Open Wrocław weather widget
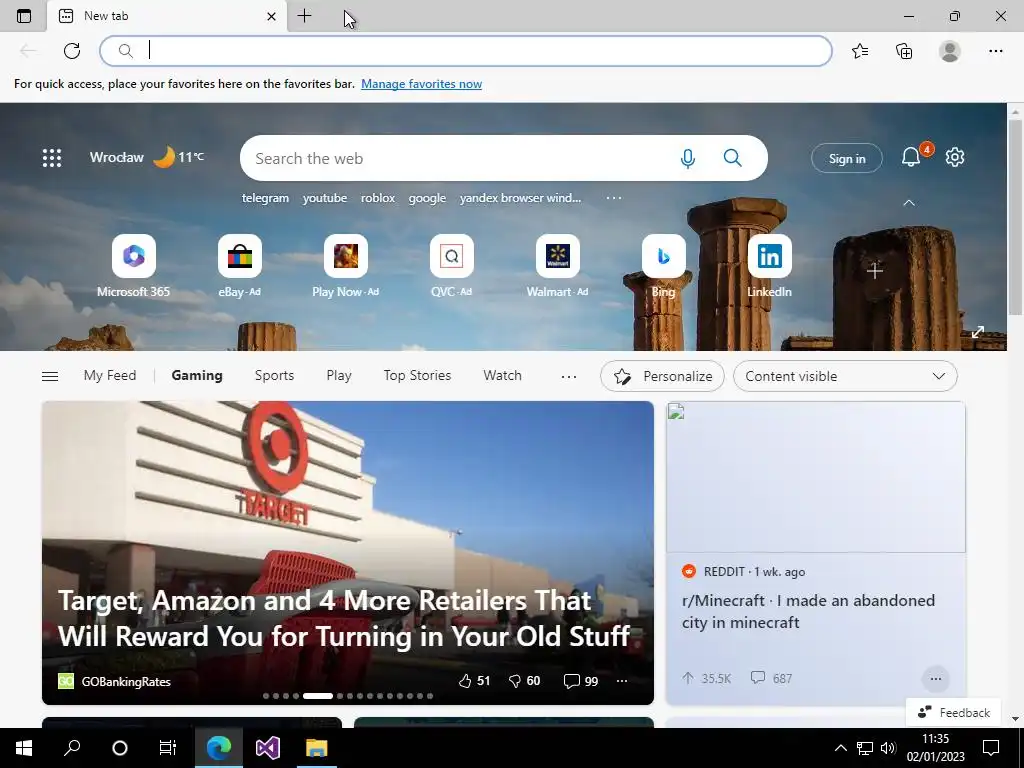 pyautogui.click(x=147, y=157)
